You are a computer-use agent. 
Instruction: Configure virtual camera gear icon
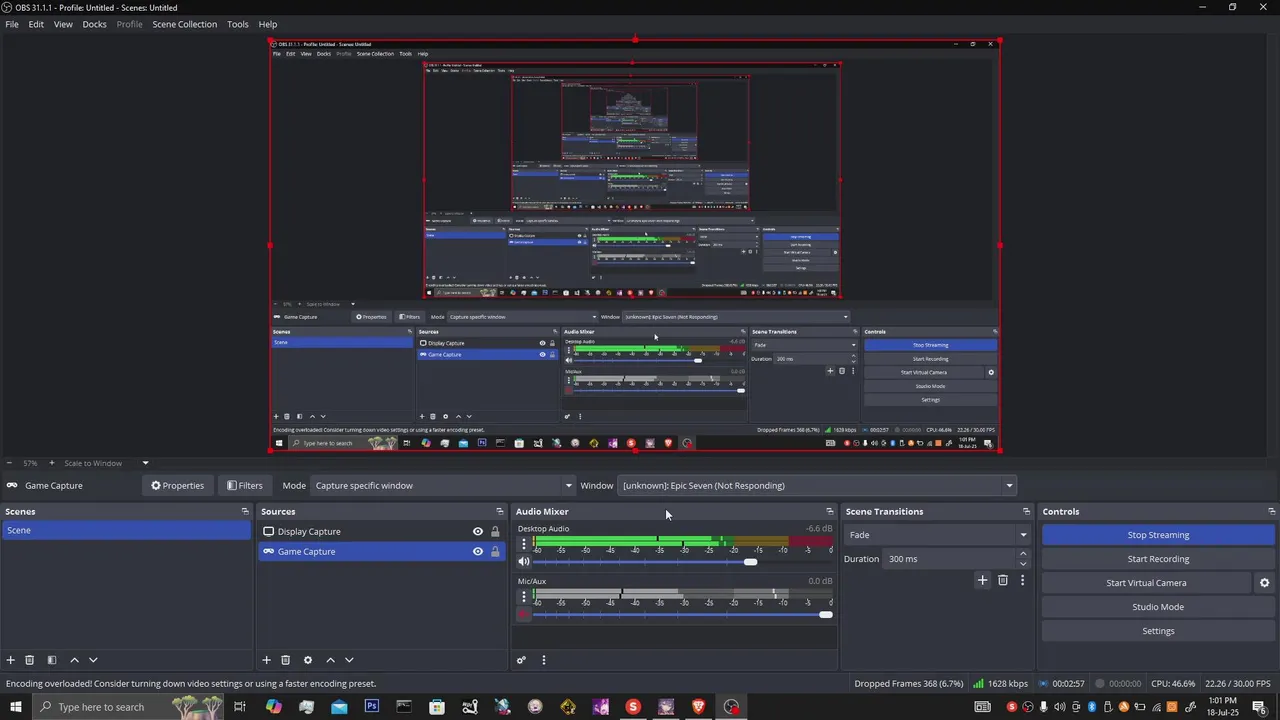(1264, 583)
